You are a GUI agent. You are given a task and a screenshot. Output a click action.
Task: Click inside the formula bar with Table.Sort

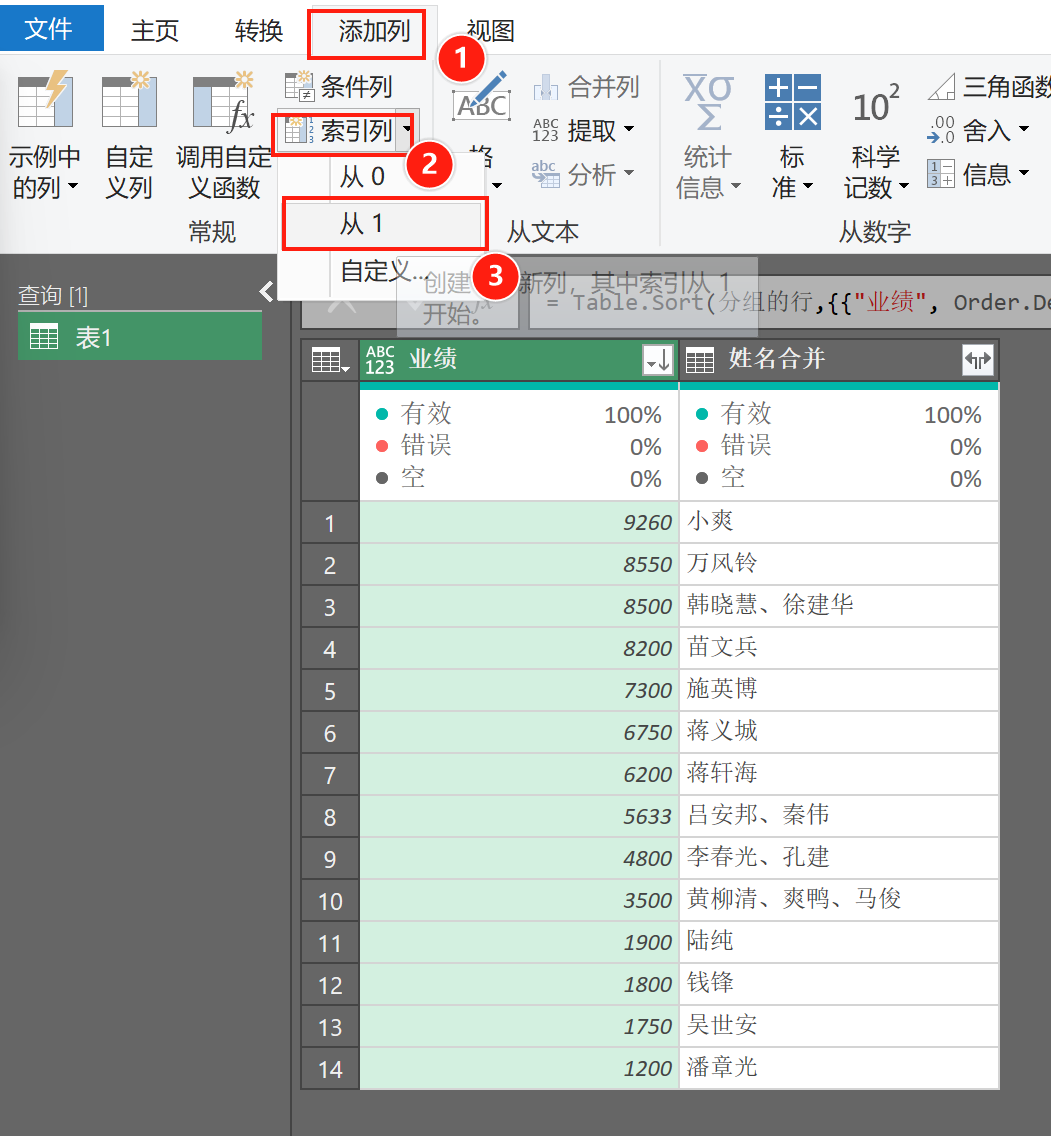(x=790, y=302)
